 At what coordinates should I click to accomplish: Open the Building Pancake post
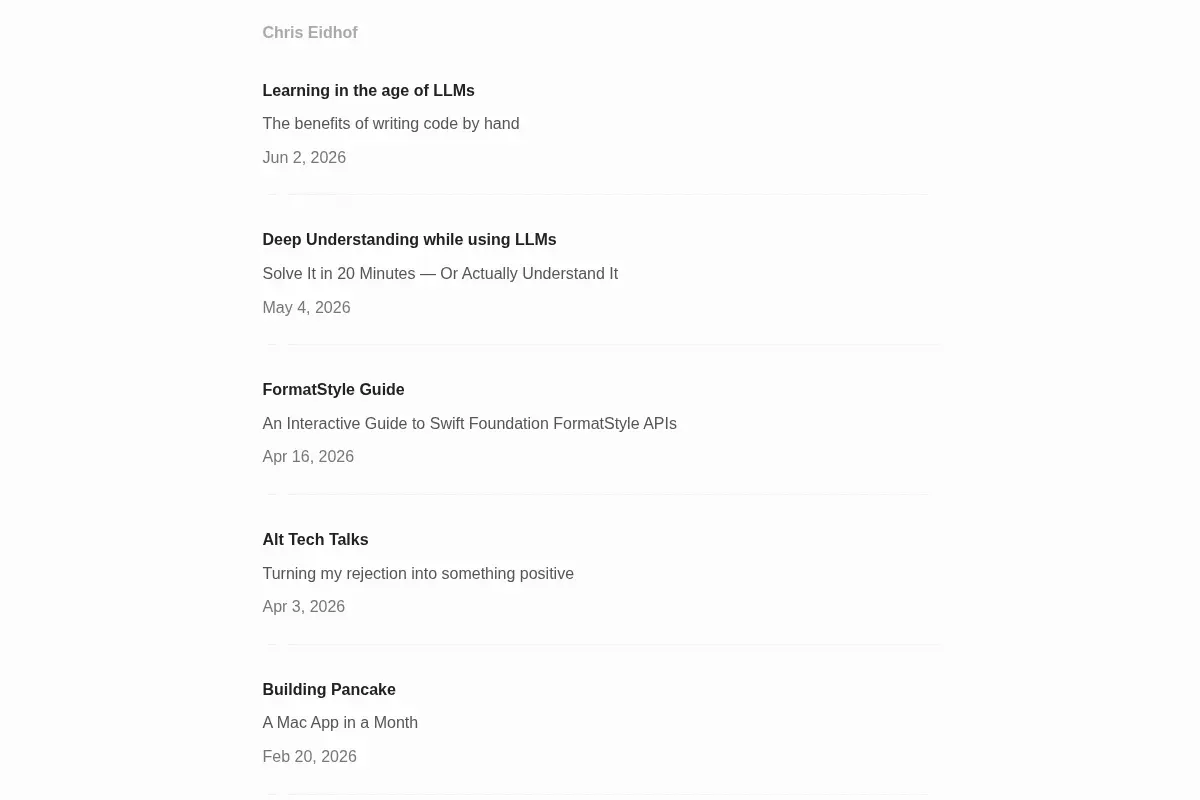[x=329, y=690]
